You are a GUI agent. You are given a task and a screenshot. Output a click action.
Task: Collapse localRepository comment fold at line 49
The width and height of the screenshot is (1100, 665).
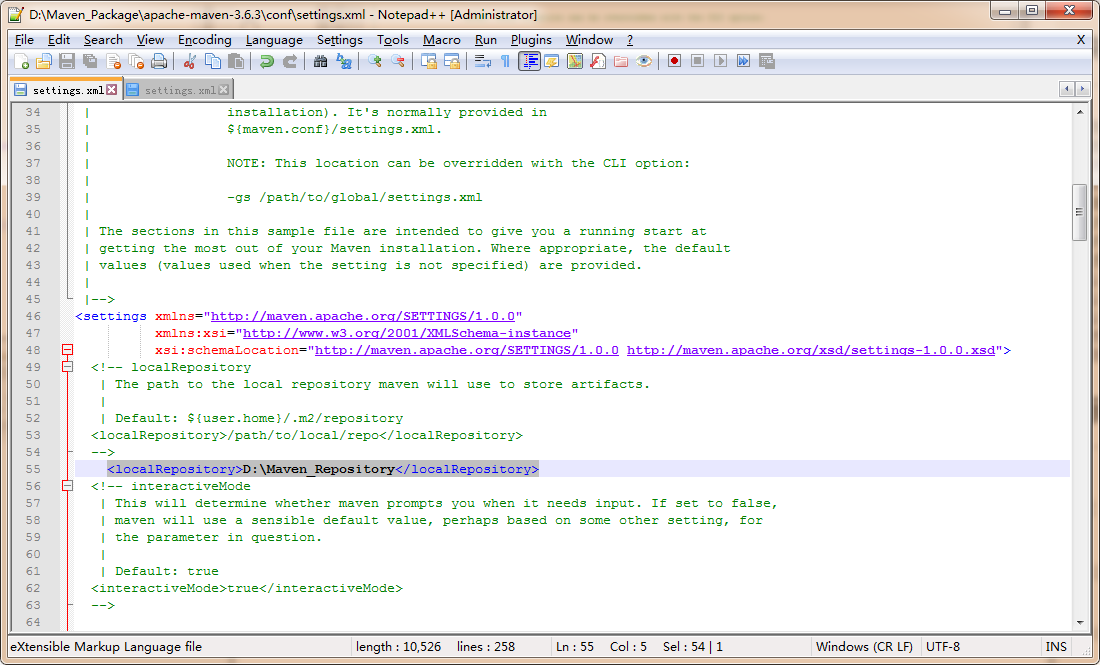pos(67,367)
